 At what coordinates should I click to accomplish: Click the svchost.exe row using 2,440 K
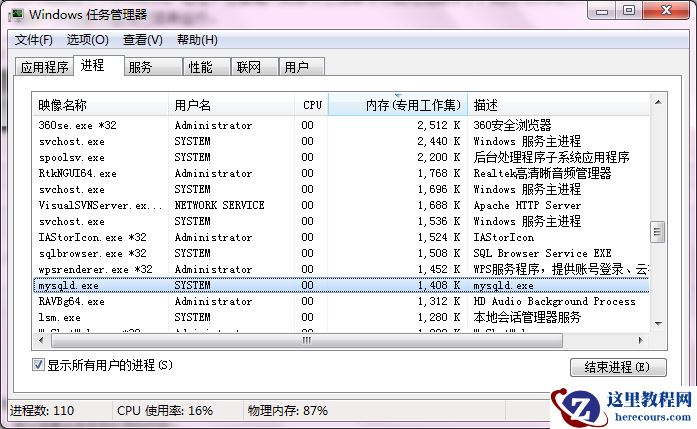tap(341, 141)
